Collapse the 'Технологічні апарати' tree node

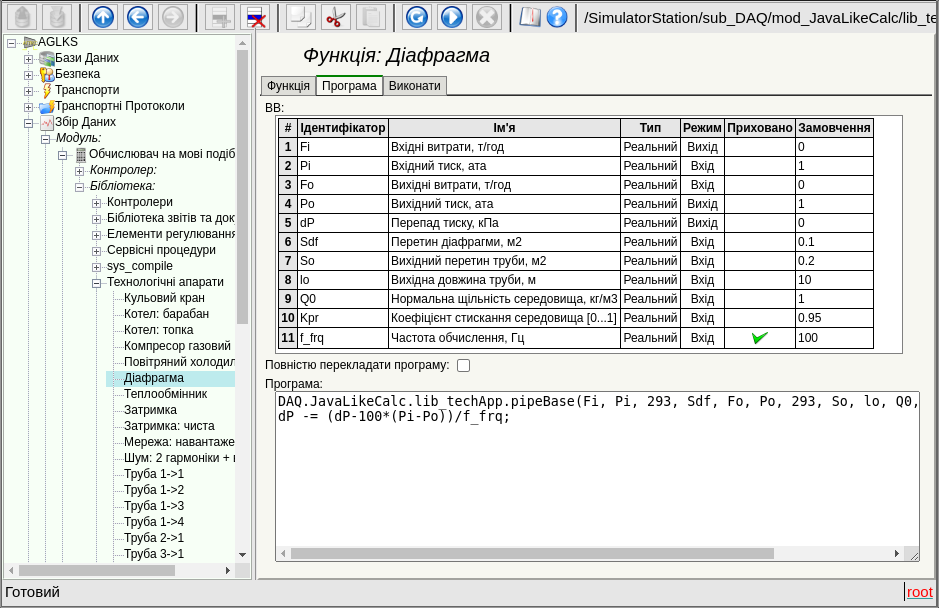pos(97,283)
